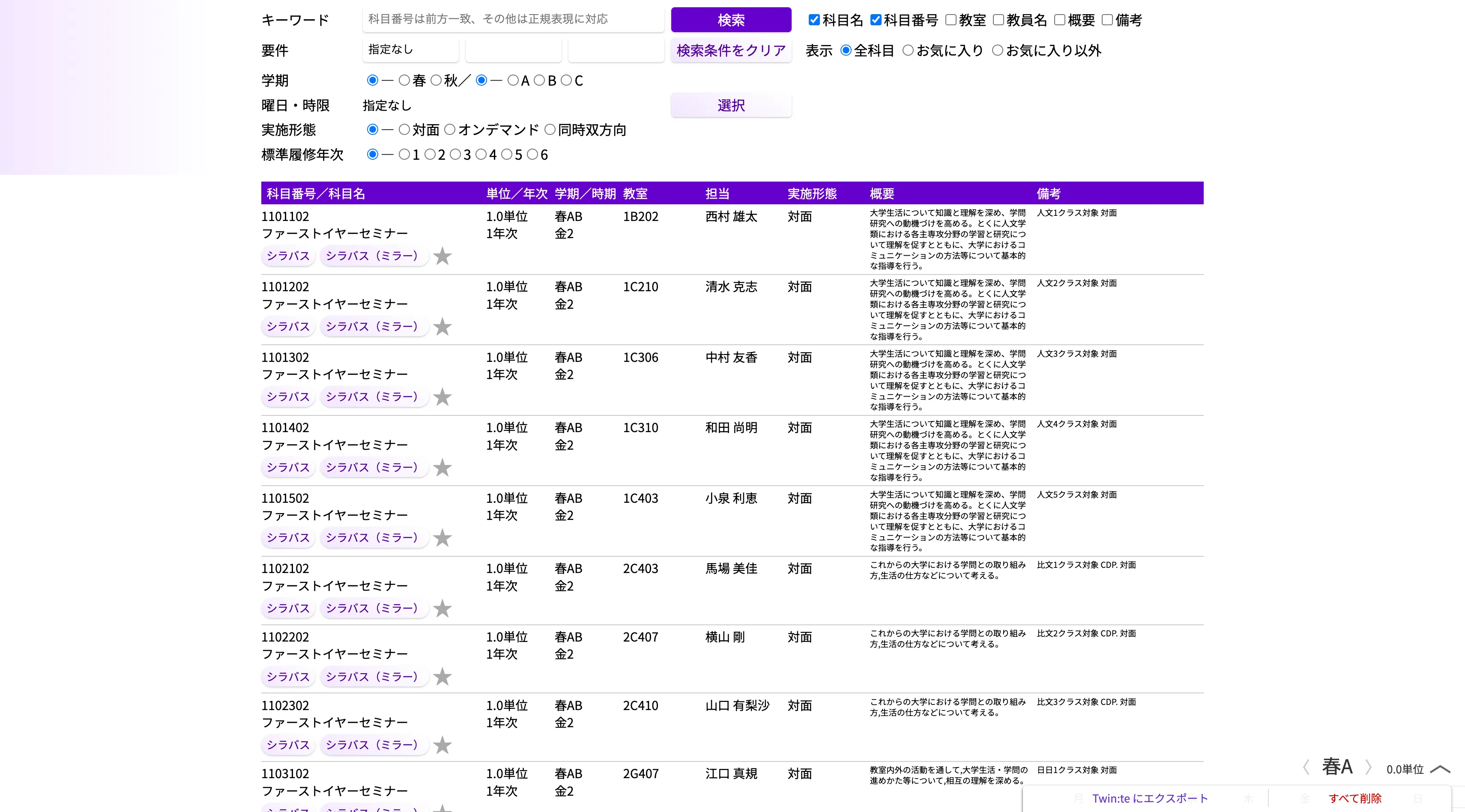Focus the キーワード search input field
The width and height of the screenshot is (1465, 812).
click(514, 19)
